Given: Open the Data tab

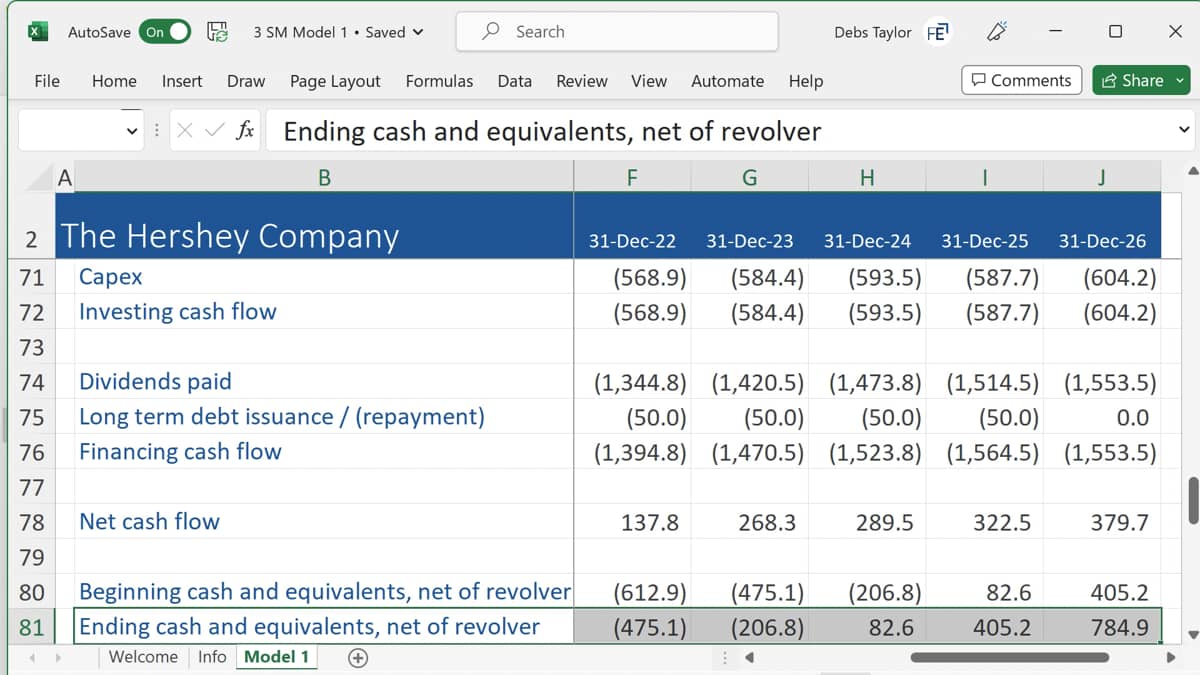Looking at the screenshot, I should (514, 81).
